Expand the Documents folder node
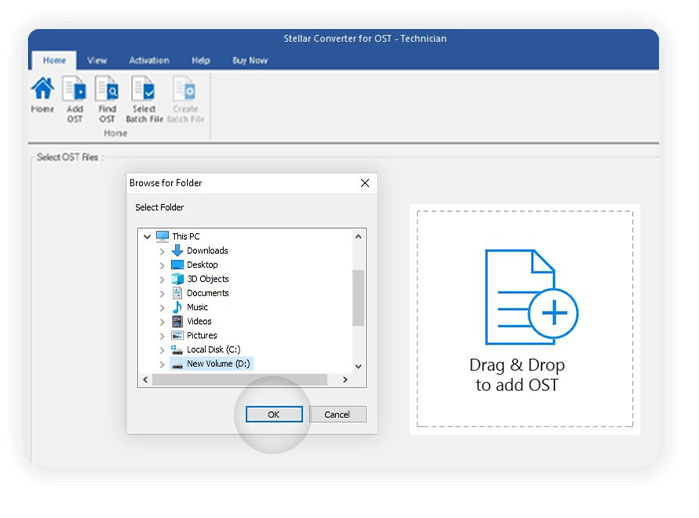 (162, 294)
